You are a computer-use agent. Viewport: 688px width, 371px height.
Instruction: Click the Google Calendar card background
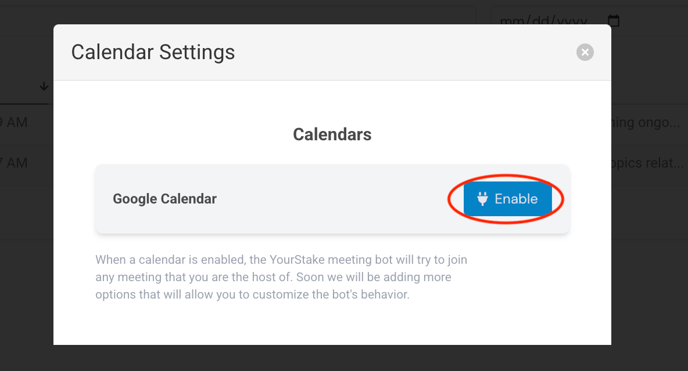[x=332, y=199]
